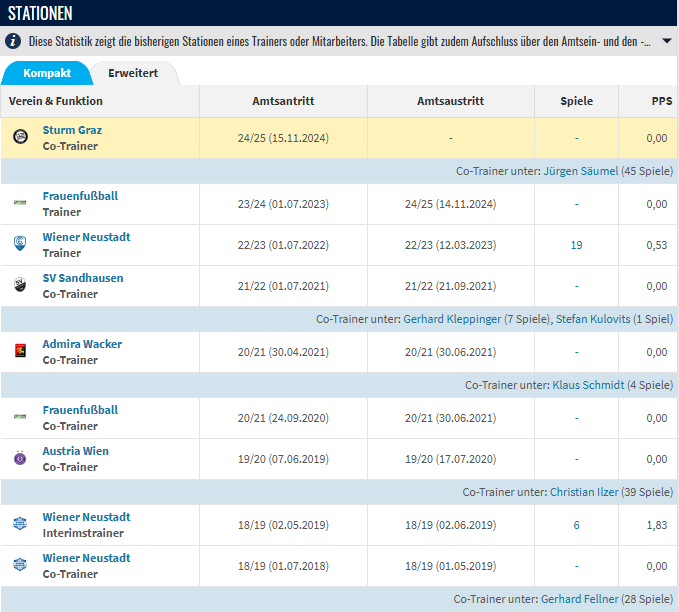Open the Jürgen Säumel coach link

(x=581, y=171)
